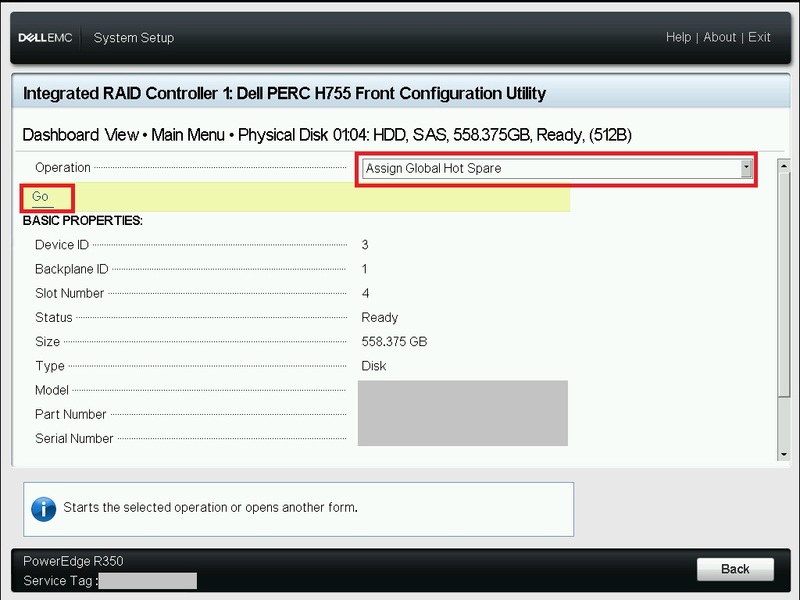800x600 pixels.
Task: Click the Dell EMC logo
Action: [x=45, y=38]
